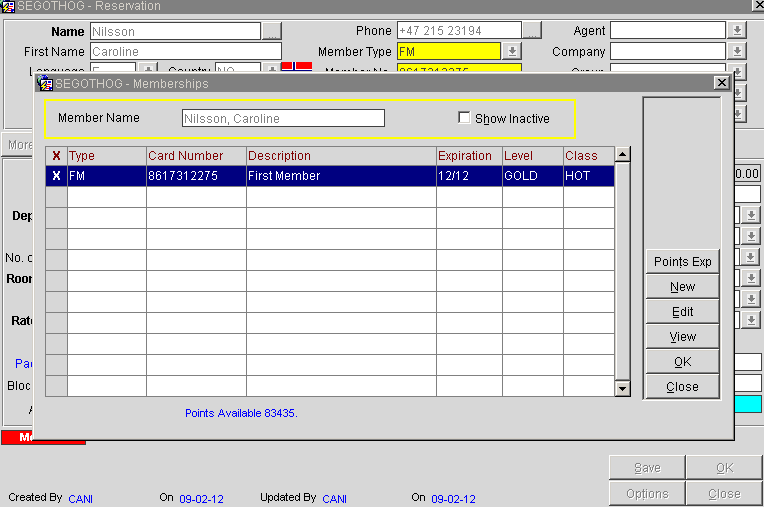Screen dimensions: 764x507
Task: Click the Member Name field
Action: 283,118
